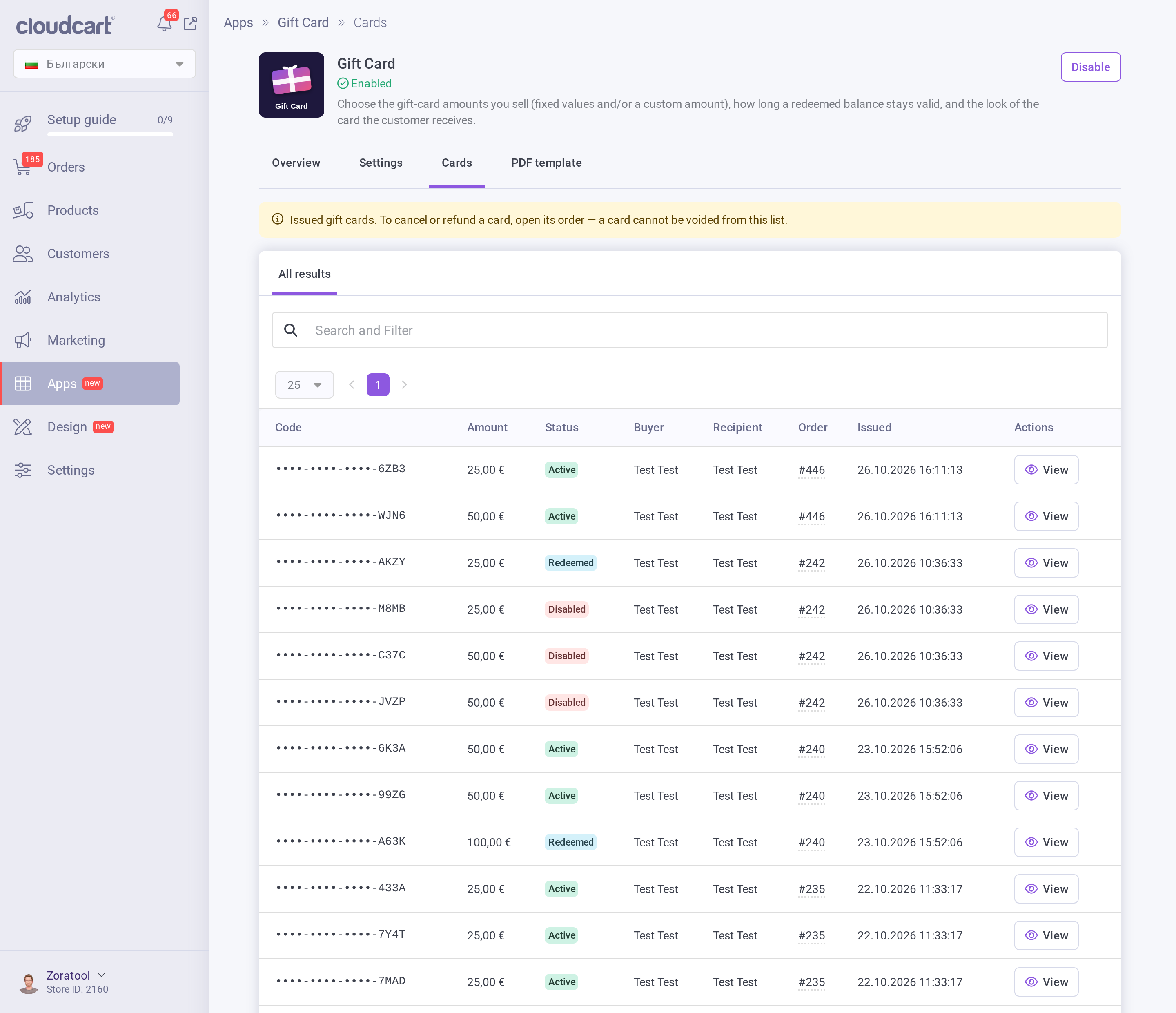Click the Marketing megaphone icon
Image resolution: width=1176 pixels, height=1013 pixels.
[23, 341]
